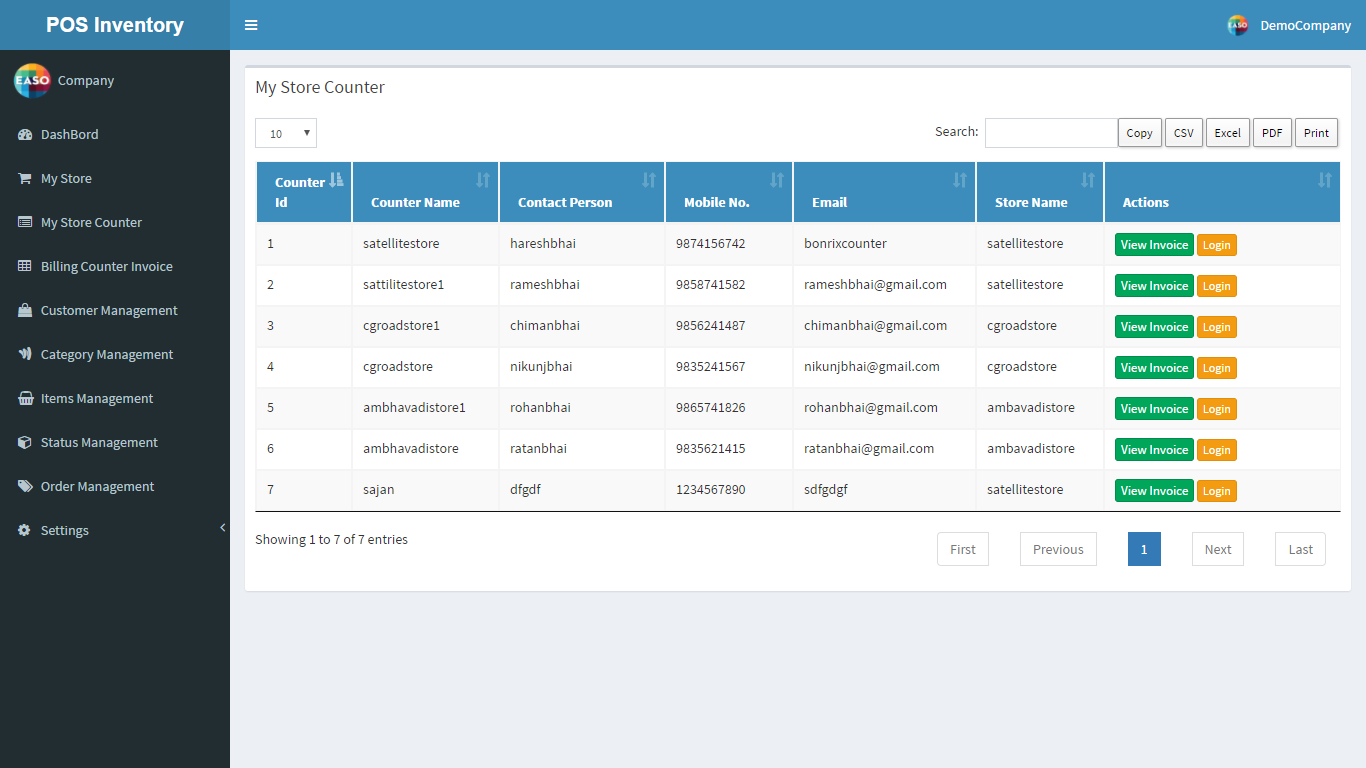
Task: Click the Status Management cube icon
Action: 25,442
